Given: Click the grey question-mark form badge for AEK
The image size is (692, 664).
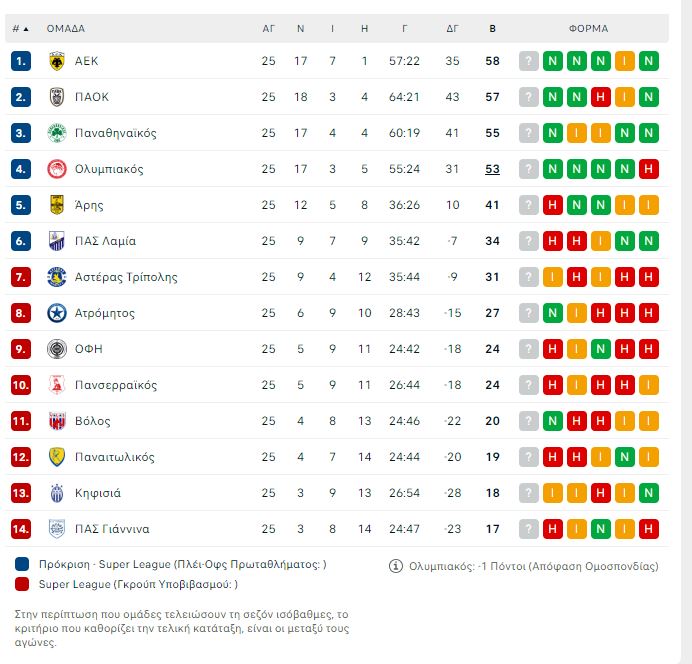Looking at the screenshot, I should (529, 61).
